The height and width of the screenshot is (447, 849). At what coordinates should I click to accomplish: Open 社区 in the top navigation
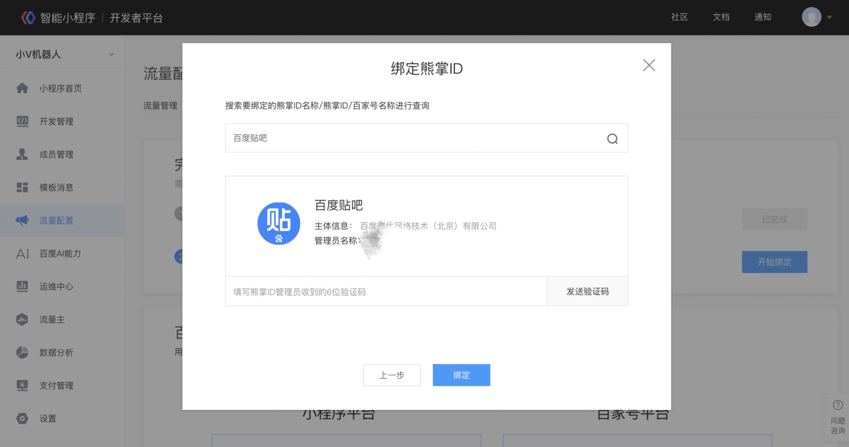680,17
